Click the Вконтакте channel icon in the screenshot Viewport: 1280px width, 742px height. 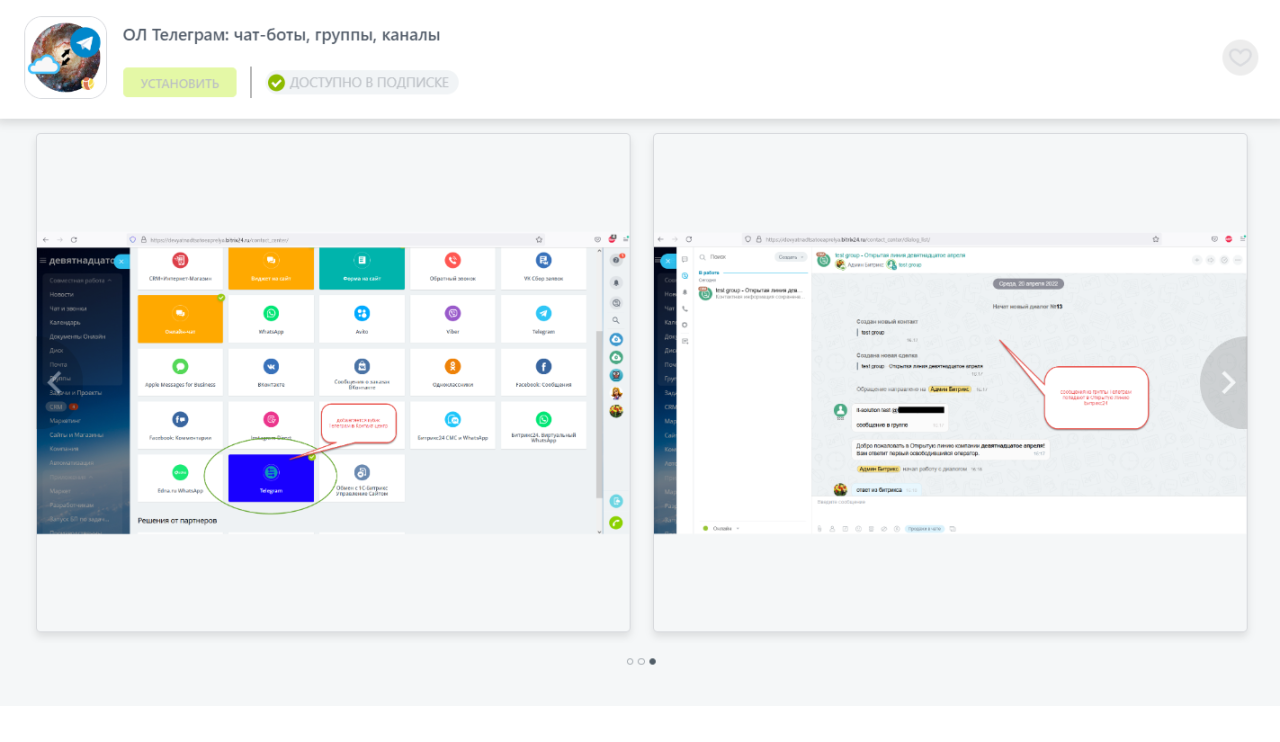[x=271, y=367]
